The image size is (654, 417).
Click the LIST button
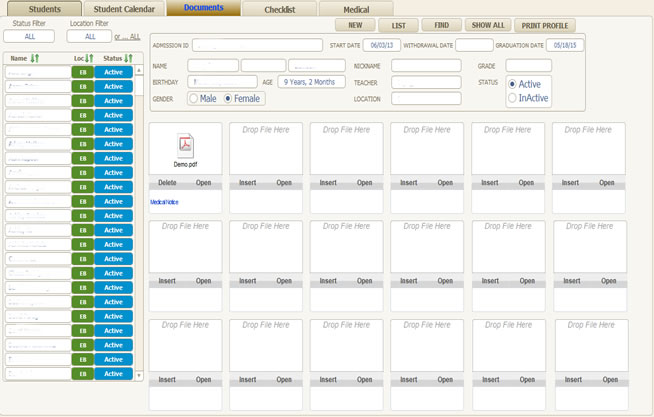point(398,25)
